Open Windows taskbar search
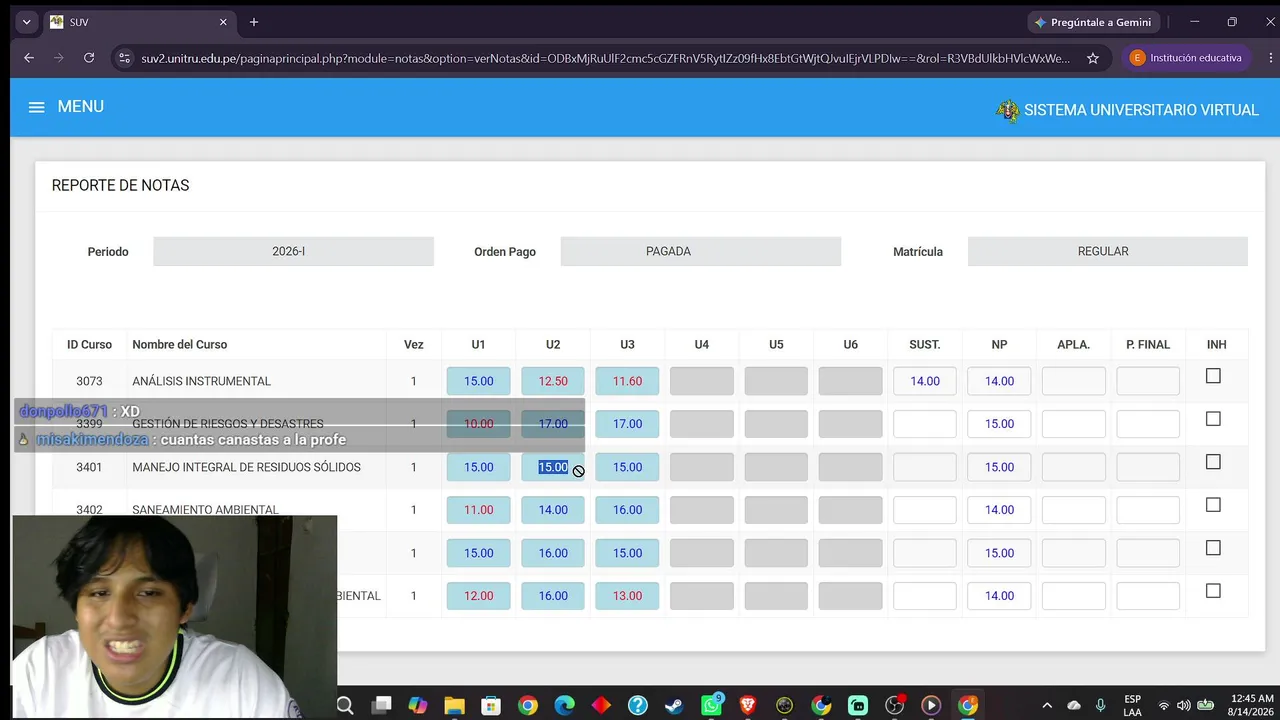Screen dimensions: 1280x720 click(x=345, y=706)
